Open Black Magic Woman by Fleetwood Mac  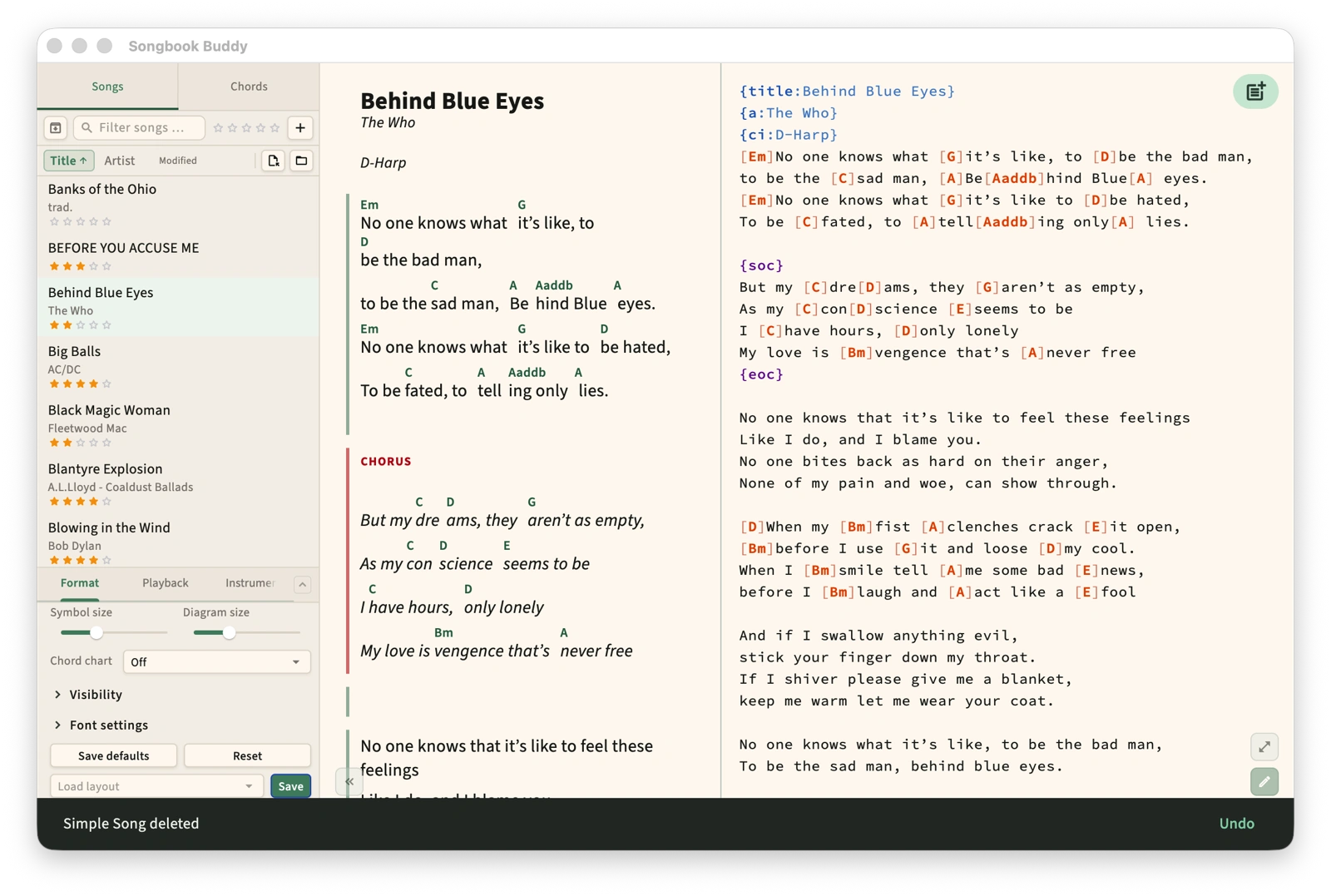[x=178, y=425]
